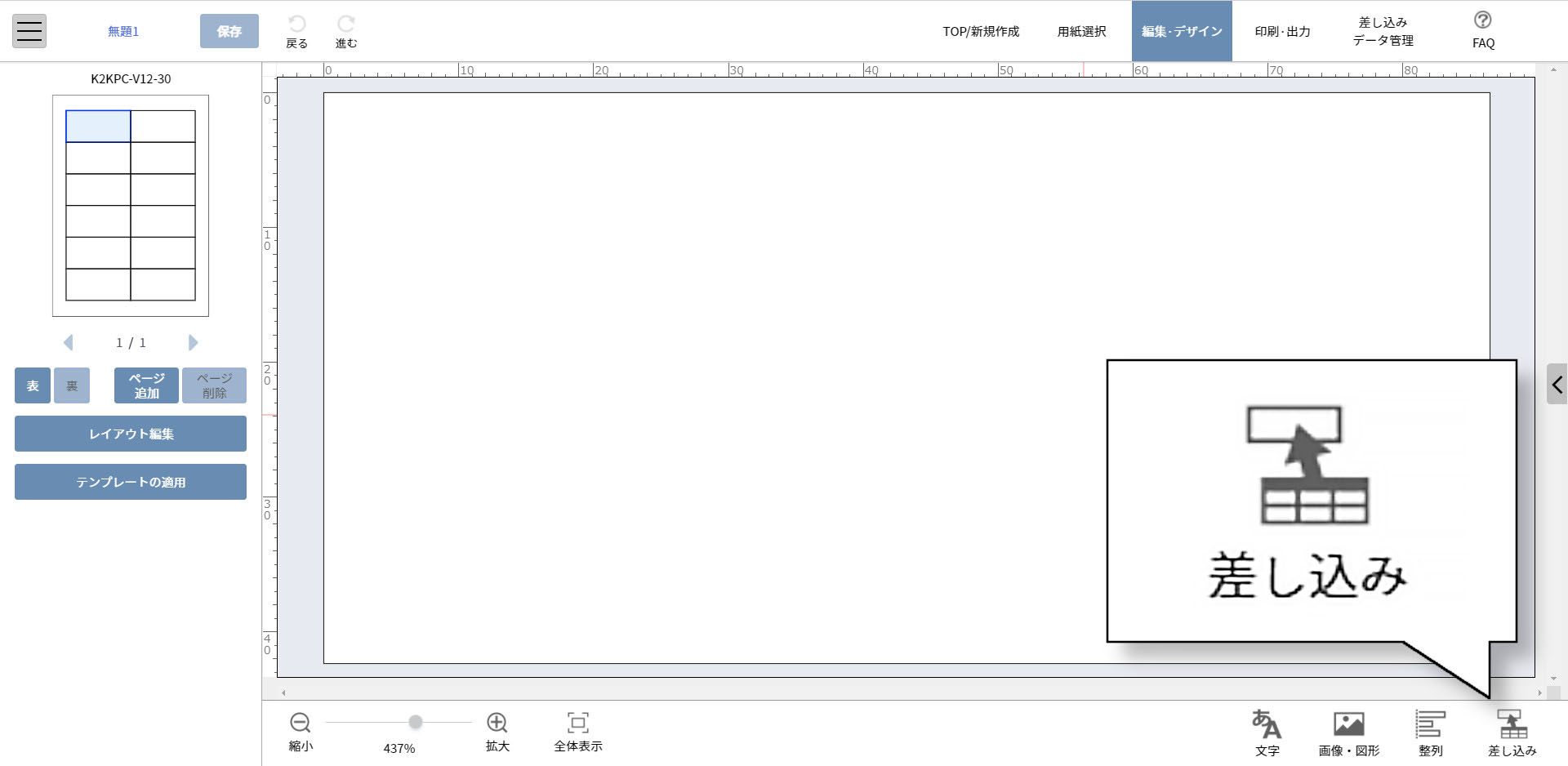The height and width of the screenshot is (766, 1568).
Task: Open the FAQ help icon
Action: 1483,21
